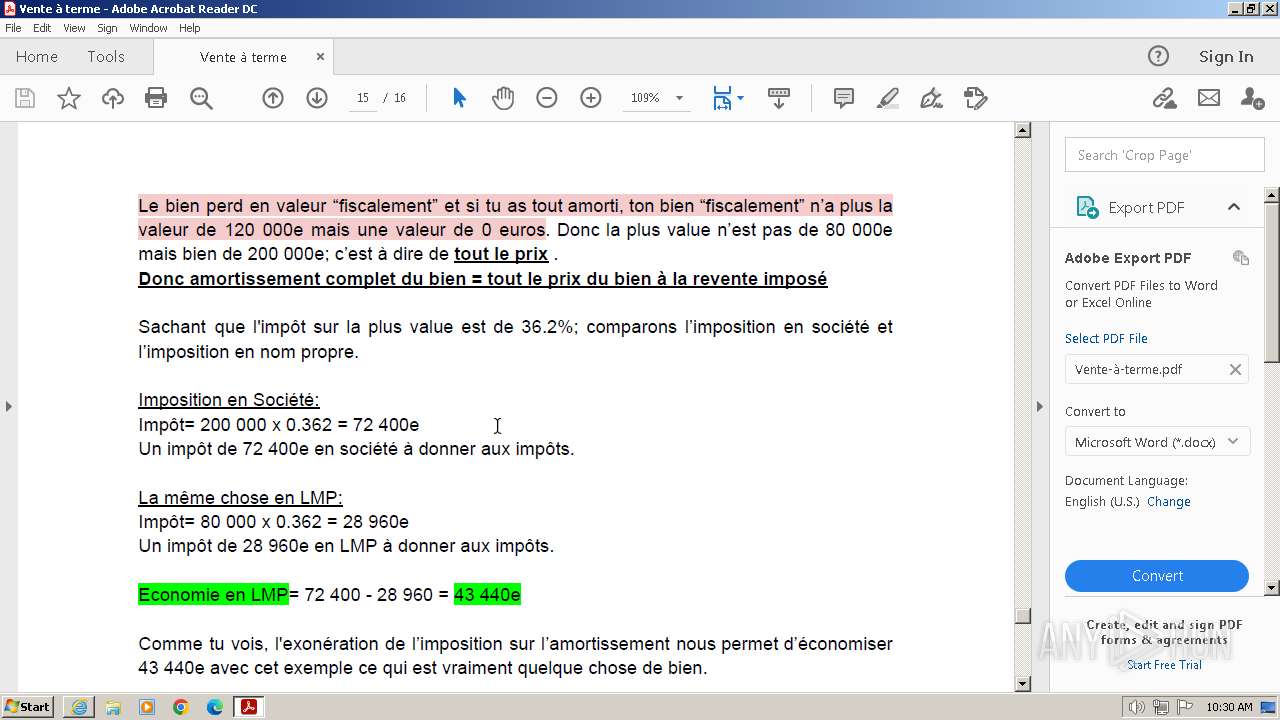Open the Sign menu

point(107,28)
